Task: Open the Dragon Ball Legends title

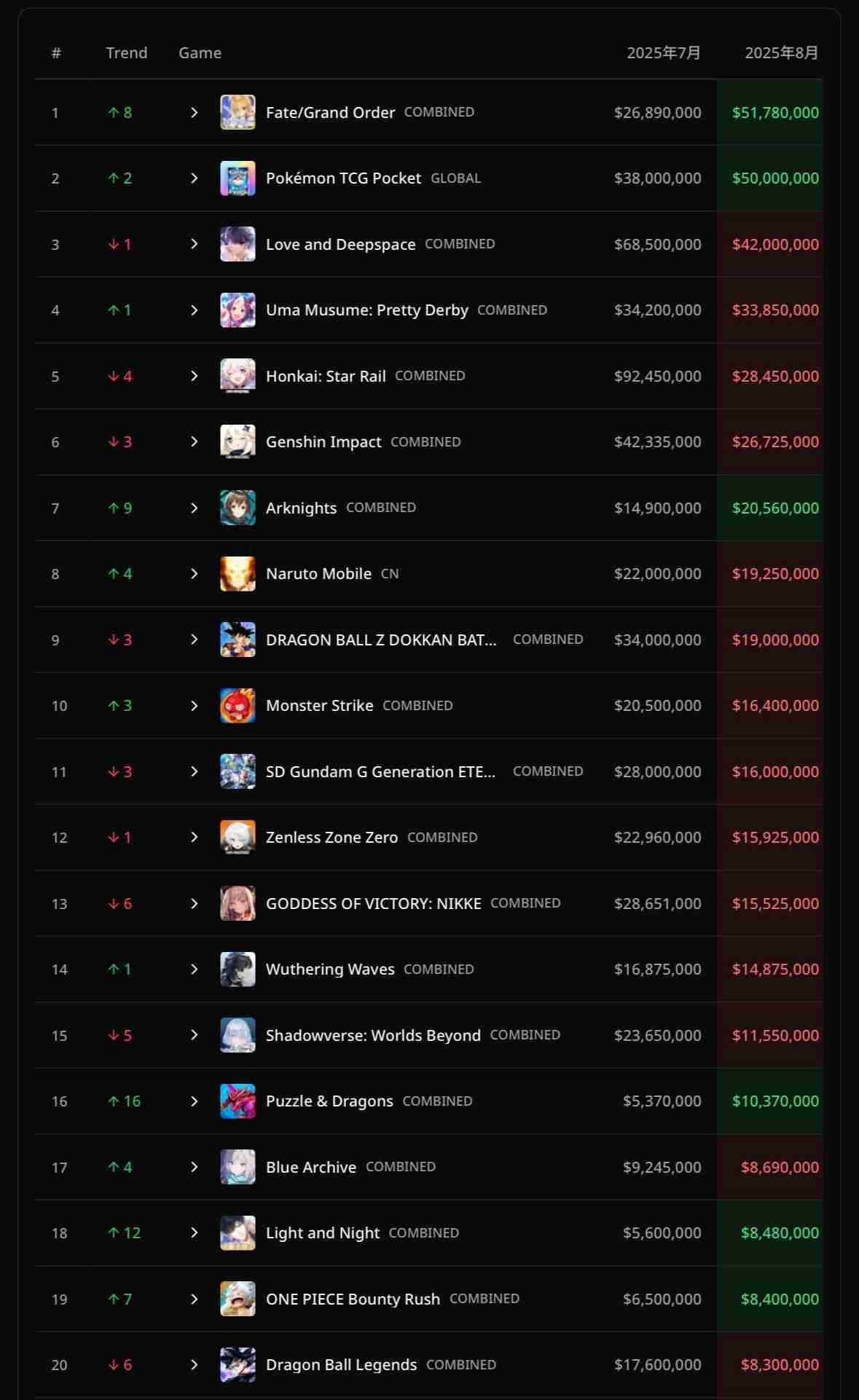Action: (x=342, y=1365)
